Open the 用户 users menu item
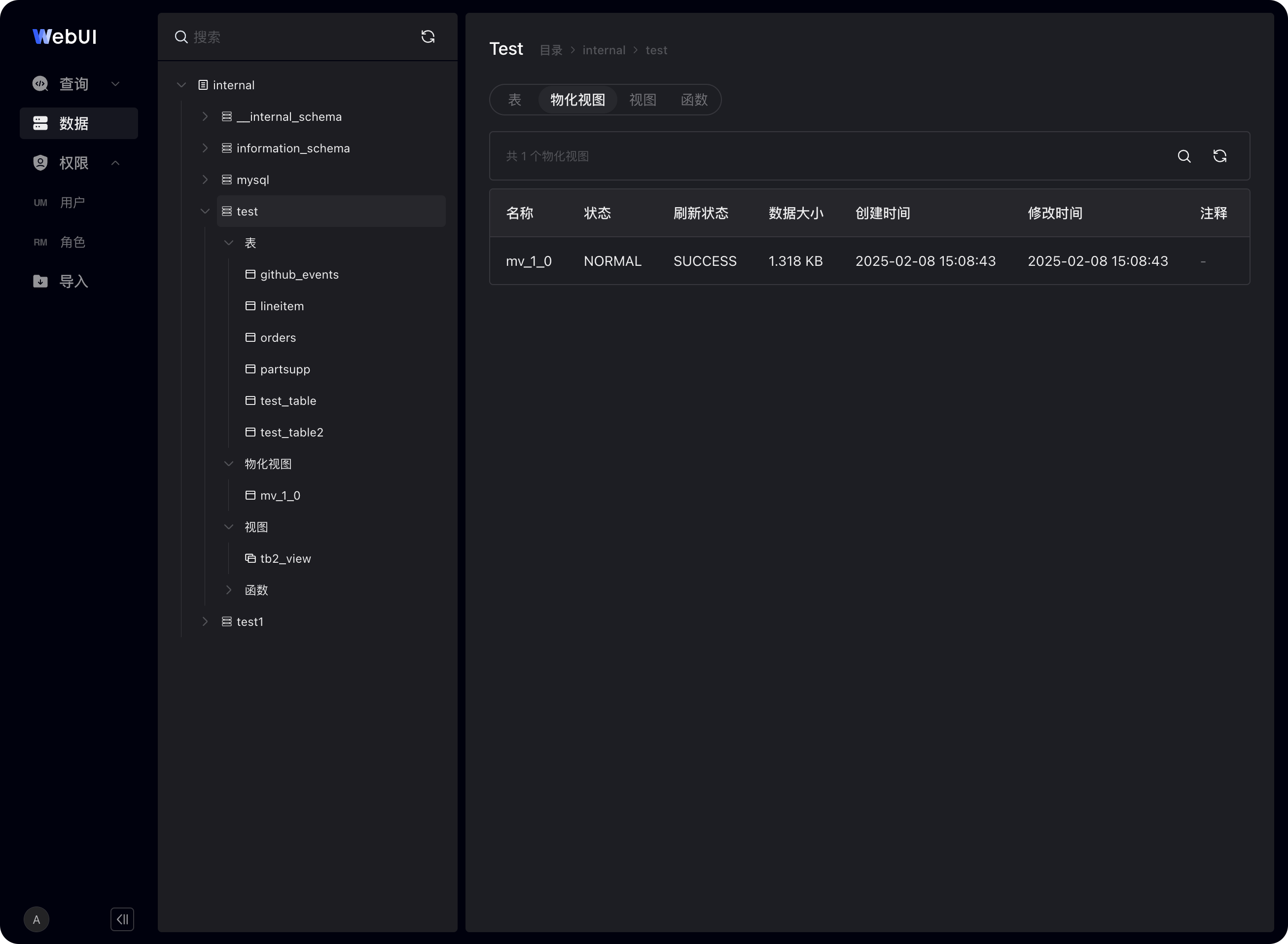 tap(72, 203)
